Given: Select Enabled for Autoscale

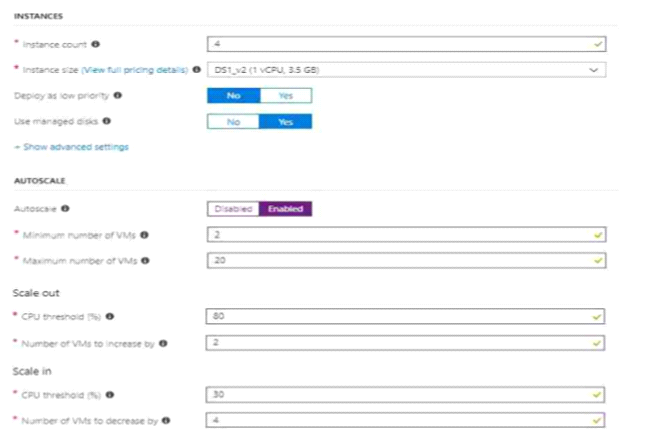Looking at the screenshot, I should pos(285,209).
